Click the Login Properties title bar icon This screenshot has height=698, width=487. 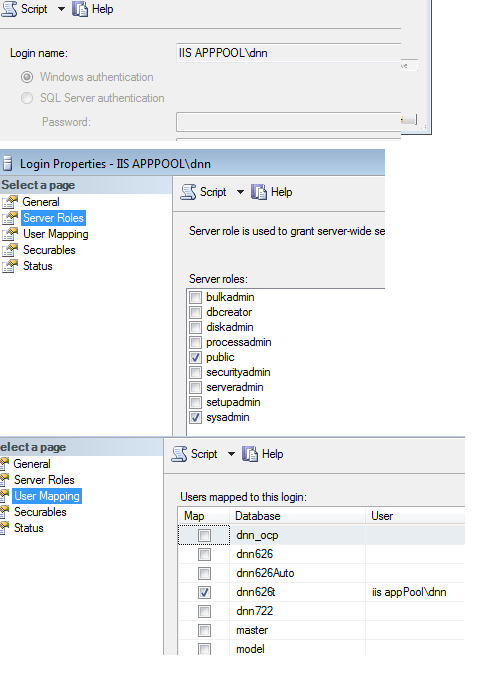point(7,163)
